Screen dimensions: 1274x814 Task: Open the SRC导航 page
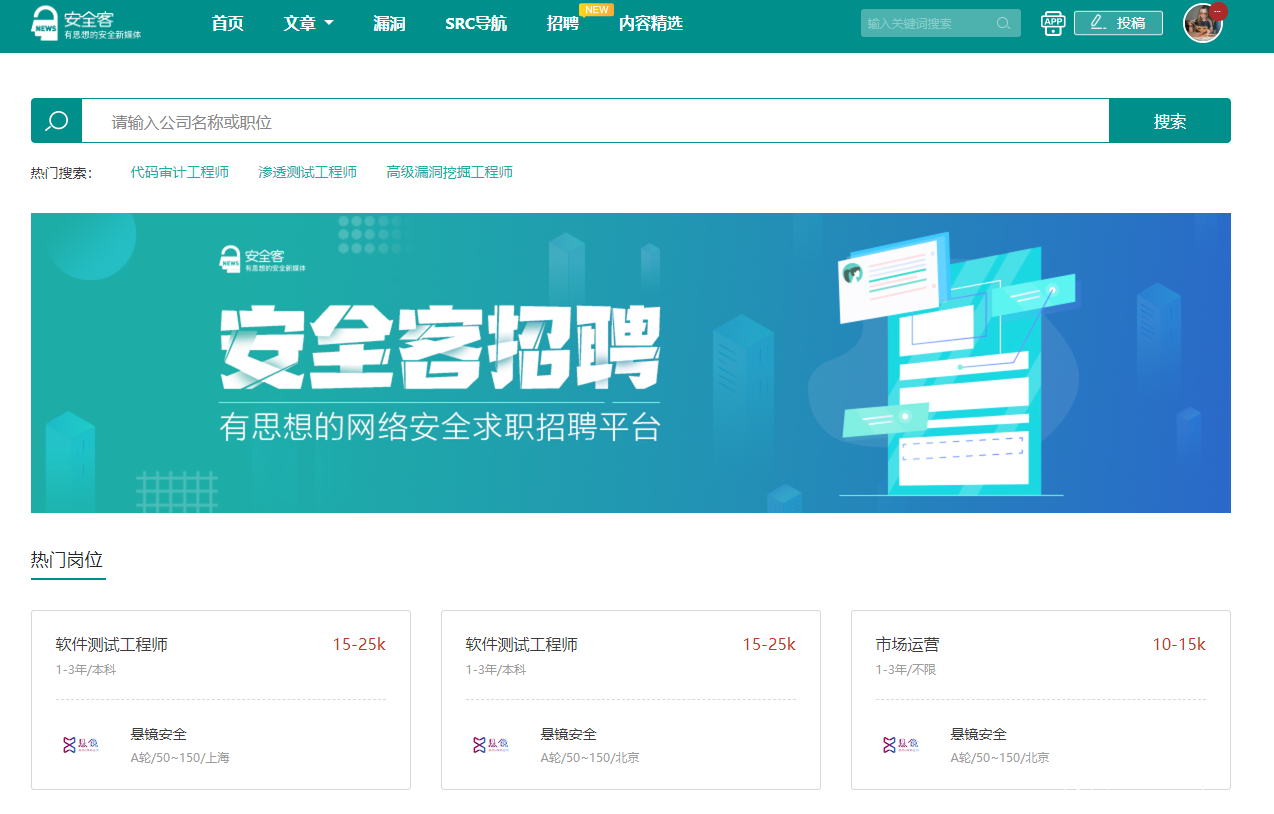(476, 23)
